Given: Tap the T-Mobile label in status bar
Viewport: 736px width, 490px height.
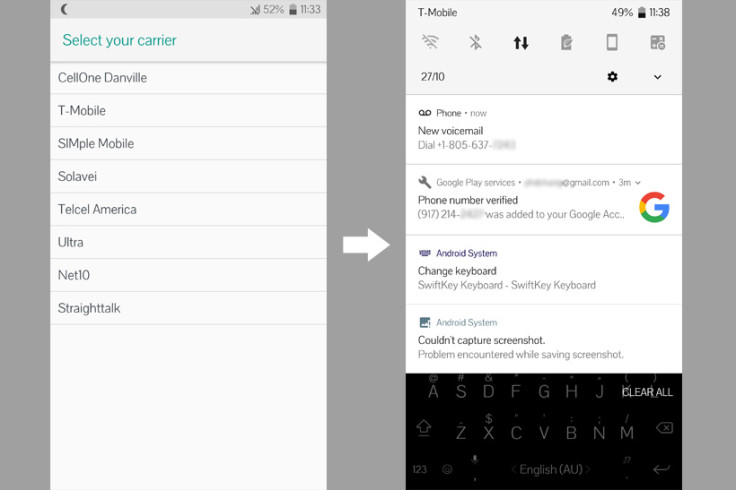Looking at the screenshot, I should pyautogui.click(x=437, y=13).
